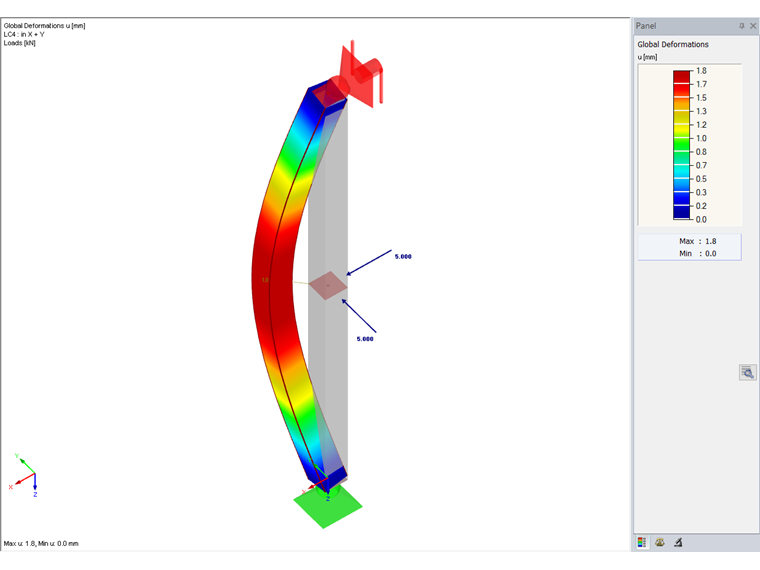760x570 pixels.
Task: Open the Color Scale tab in the panel
Action: point(642,542)
